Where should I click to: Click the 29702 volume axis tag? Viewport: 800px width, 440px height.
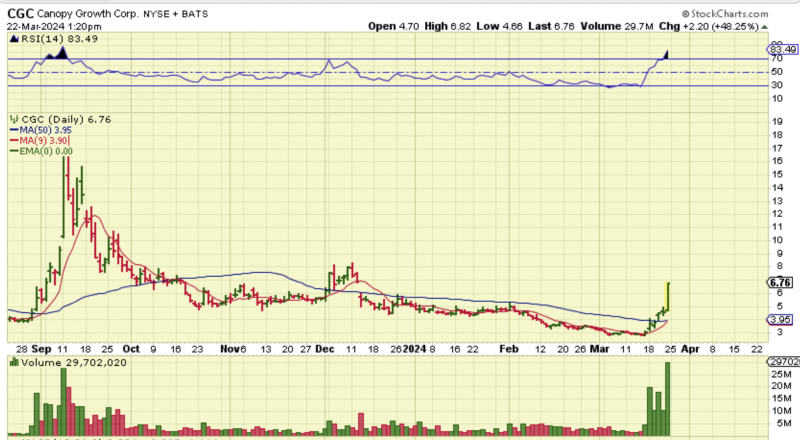coord(783,361)
